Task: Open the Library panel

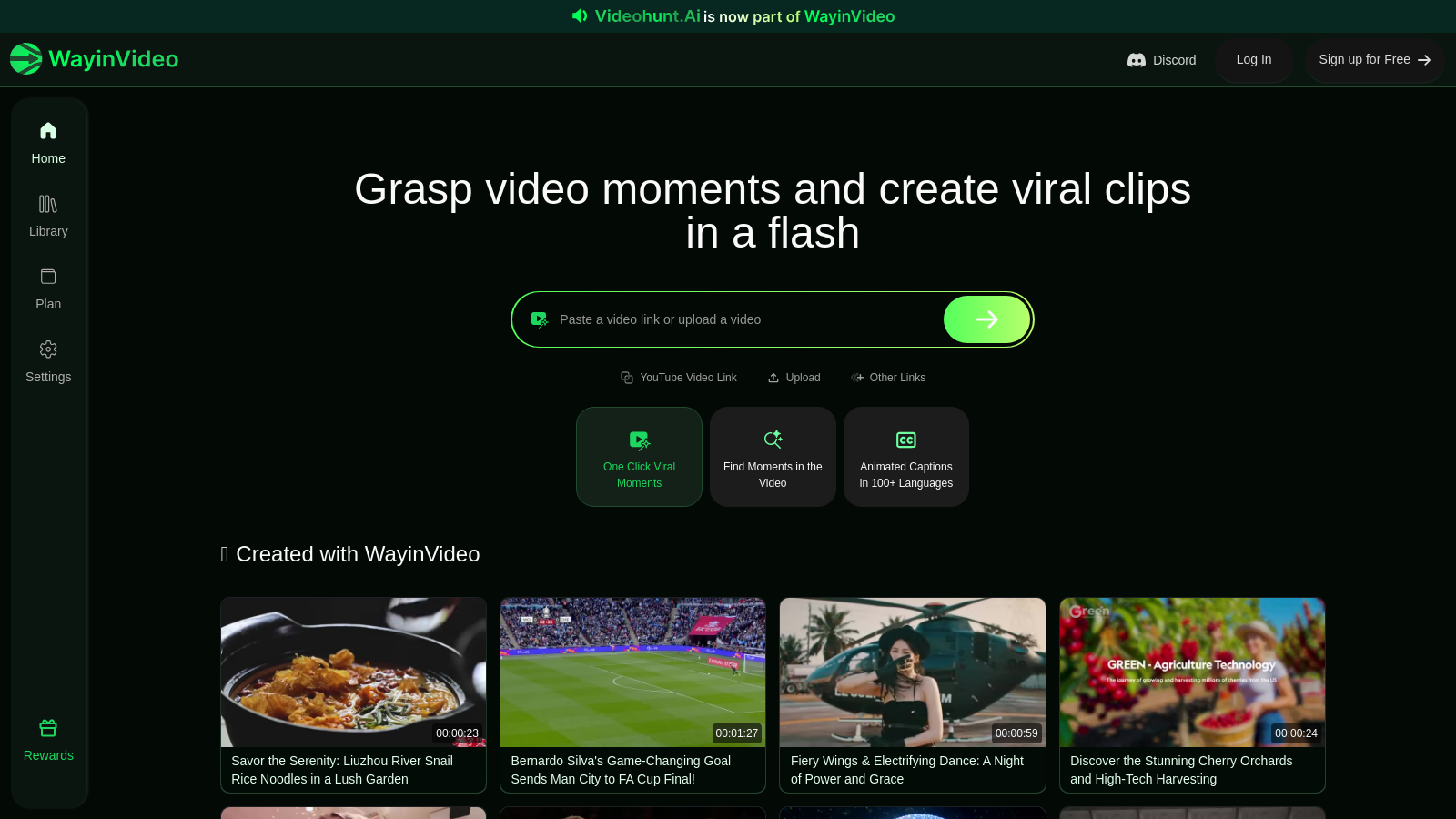Action: tap(48, 215)
